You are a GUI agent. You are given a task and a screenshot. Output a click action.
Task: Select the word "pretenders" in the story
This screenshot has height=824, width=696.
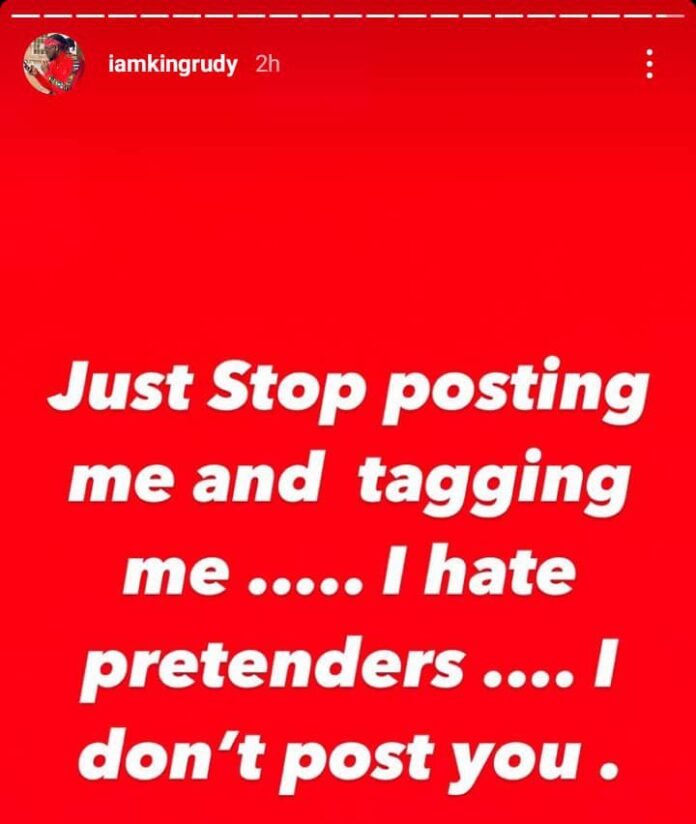pyautogui.click(x=272, y=666)
